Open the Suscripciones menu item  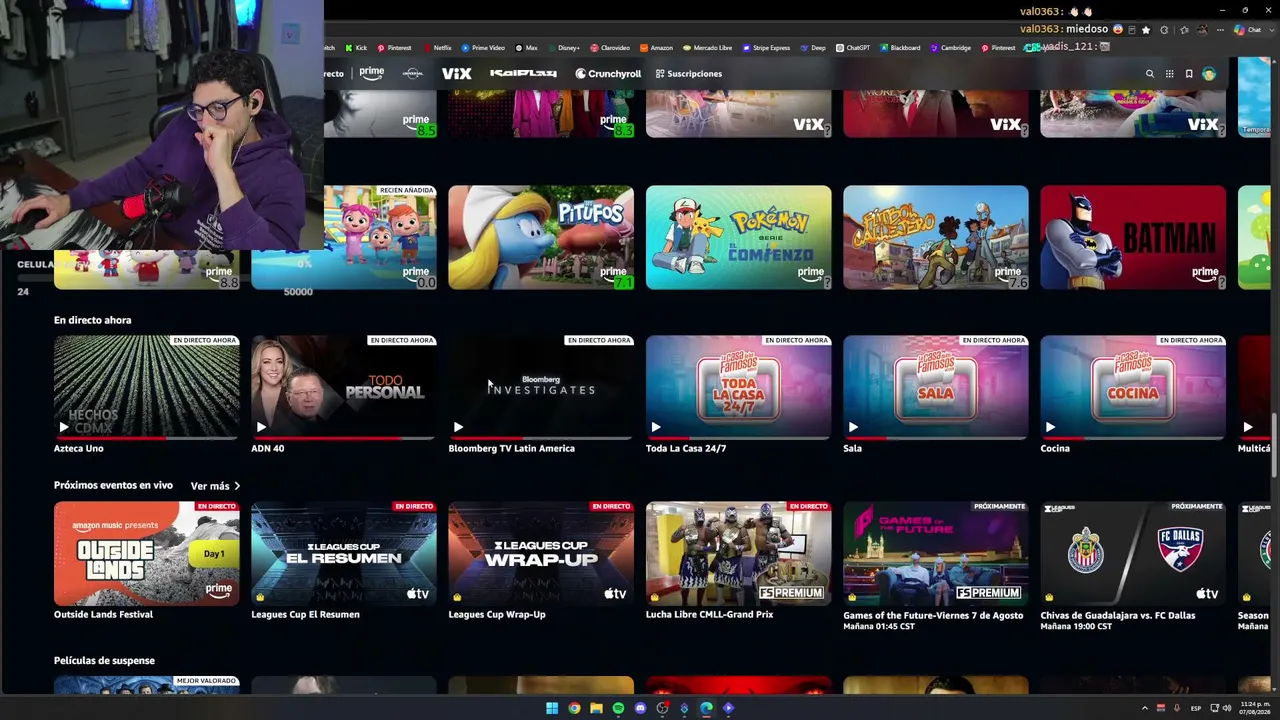(688, 74)
